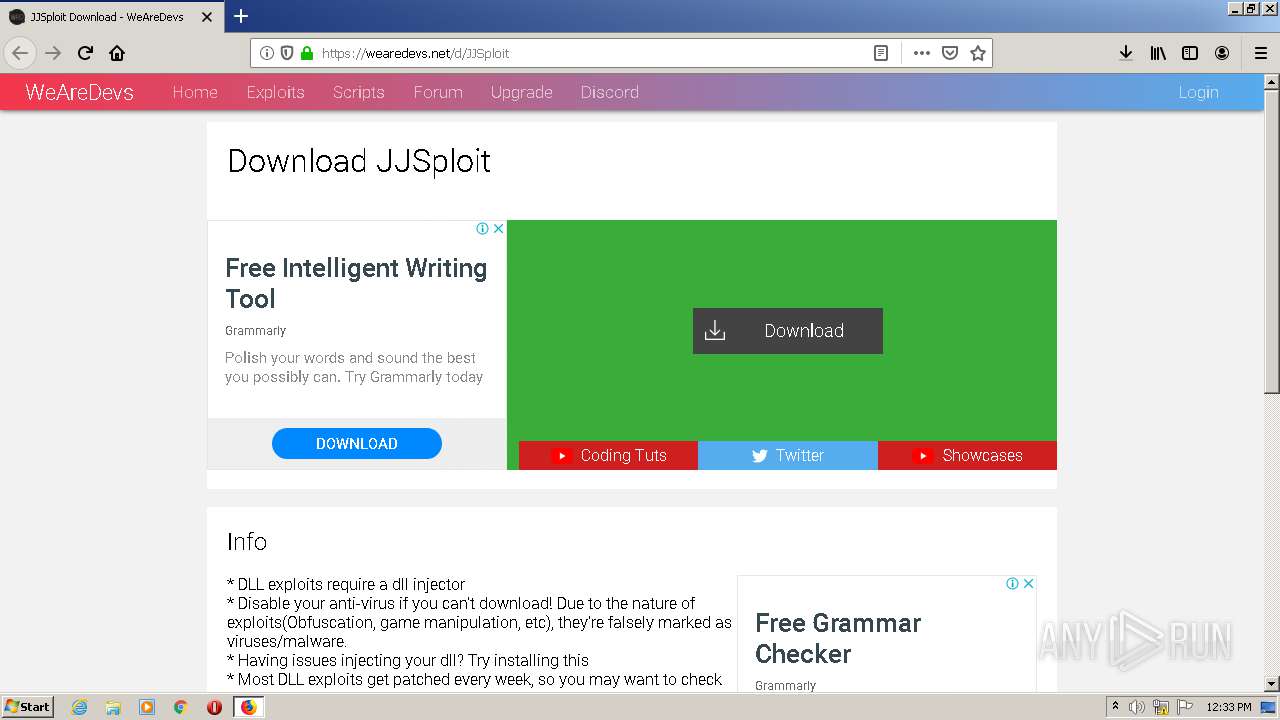Viewport: 1280px width, 720px height.
Task: Open File Explorer from taskbar
Action: (x=113, y=707)
